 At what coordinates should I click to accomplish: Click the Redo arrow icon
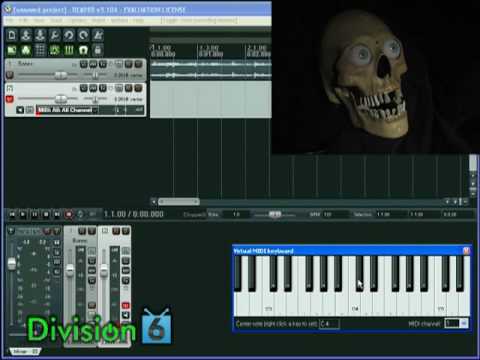pyautogui.click(x=83, y=35)
